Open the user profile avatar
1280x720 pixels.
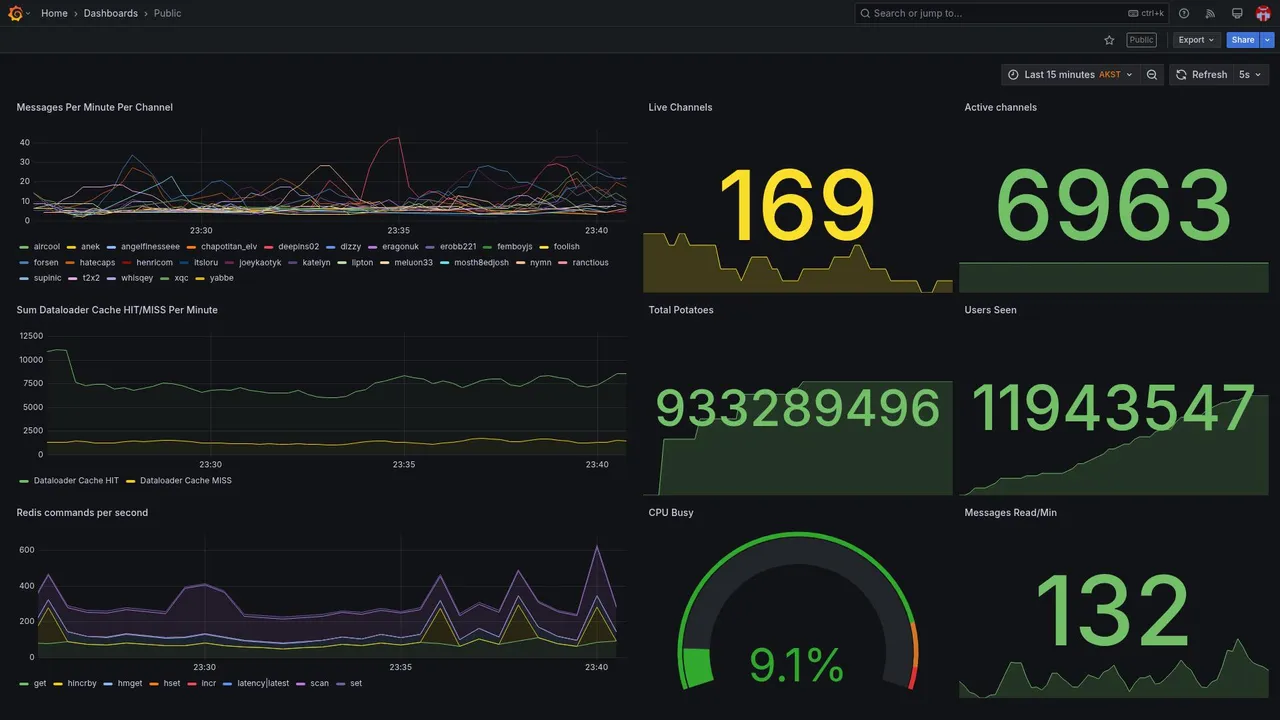(x=1263, y=13)
